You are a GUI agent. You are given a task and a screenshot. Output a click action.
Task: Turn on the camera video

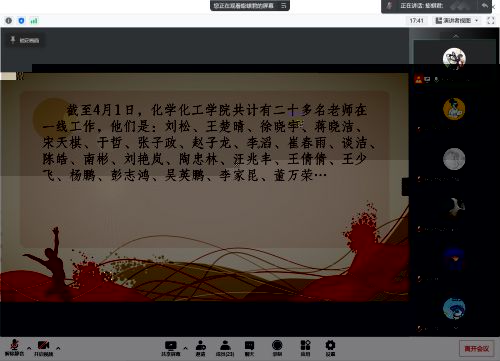[44, 348]
